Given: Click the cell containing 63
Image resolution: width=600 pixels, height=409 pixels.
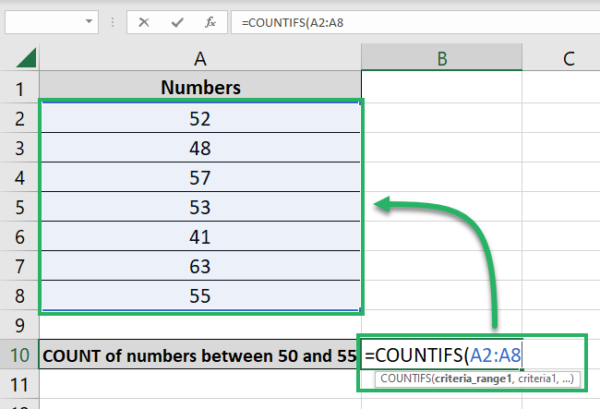Looking at the screenshot, I should tap(200, 266).
